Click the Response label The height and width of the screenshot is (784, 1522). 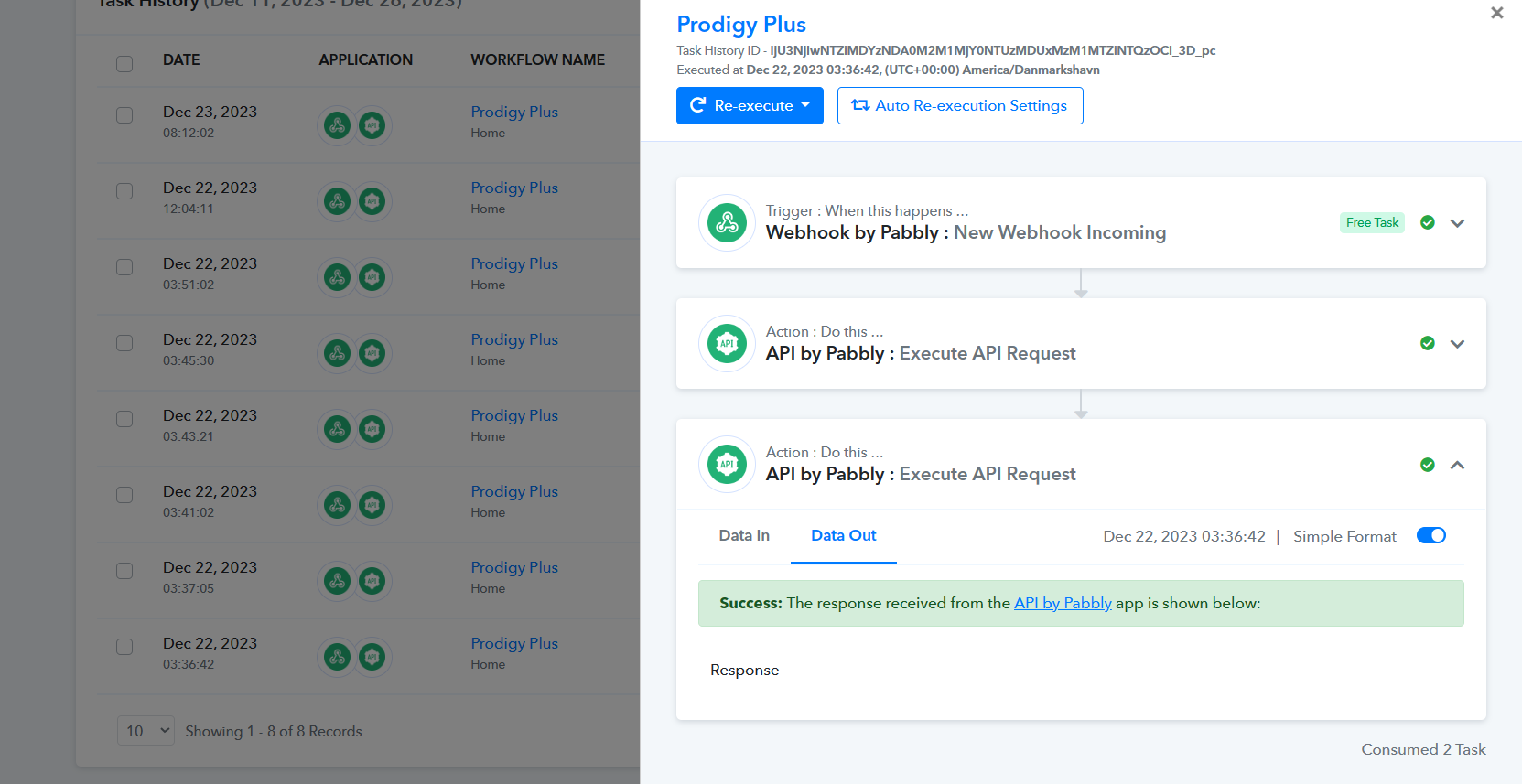744,670
